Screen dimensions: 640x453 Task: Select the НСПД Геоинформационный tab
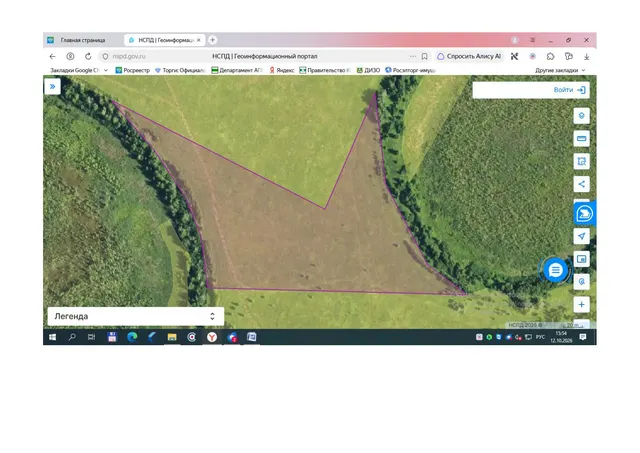tap(165, 40)
